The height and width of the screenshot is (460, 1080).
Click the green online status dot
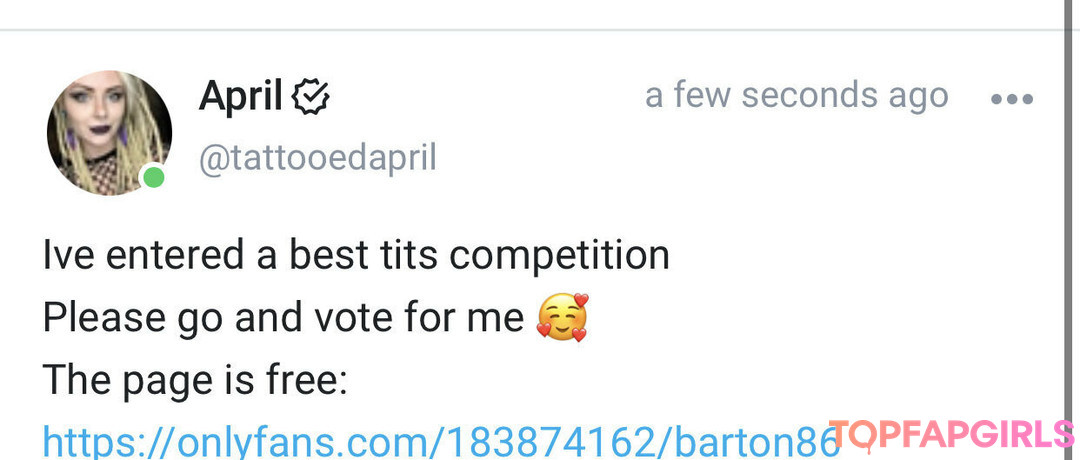153,178
